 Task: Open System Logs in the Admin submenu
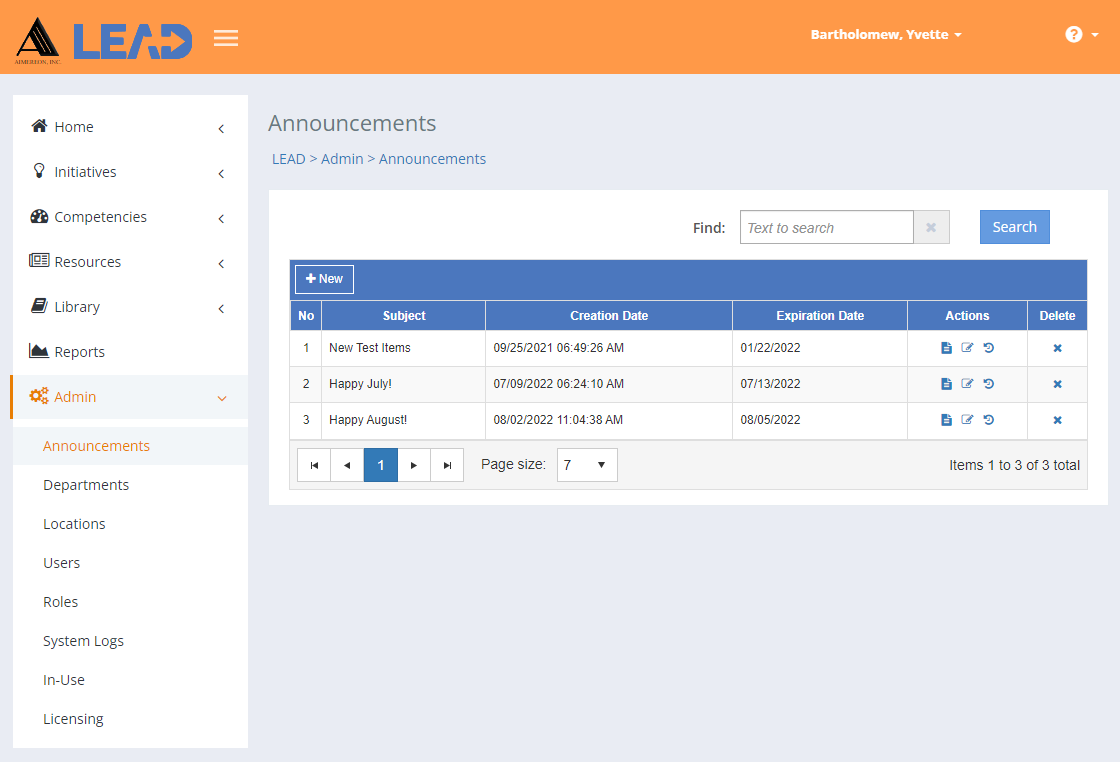coord(84,641)
